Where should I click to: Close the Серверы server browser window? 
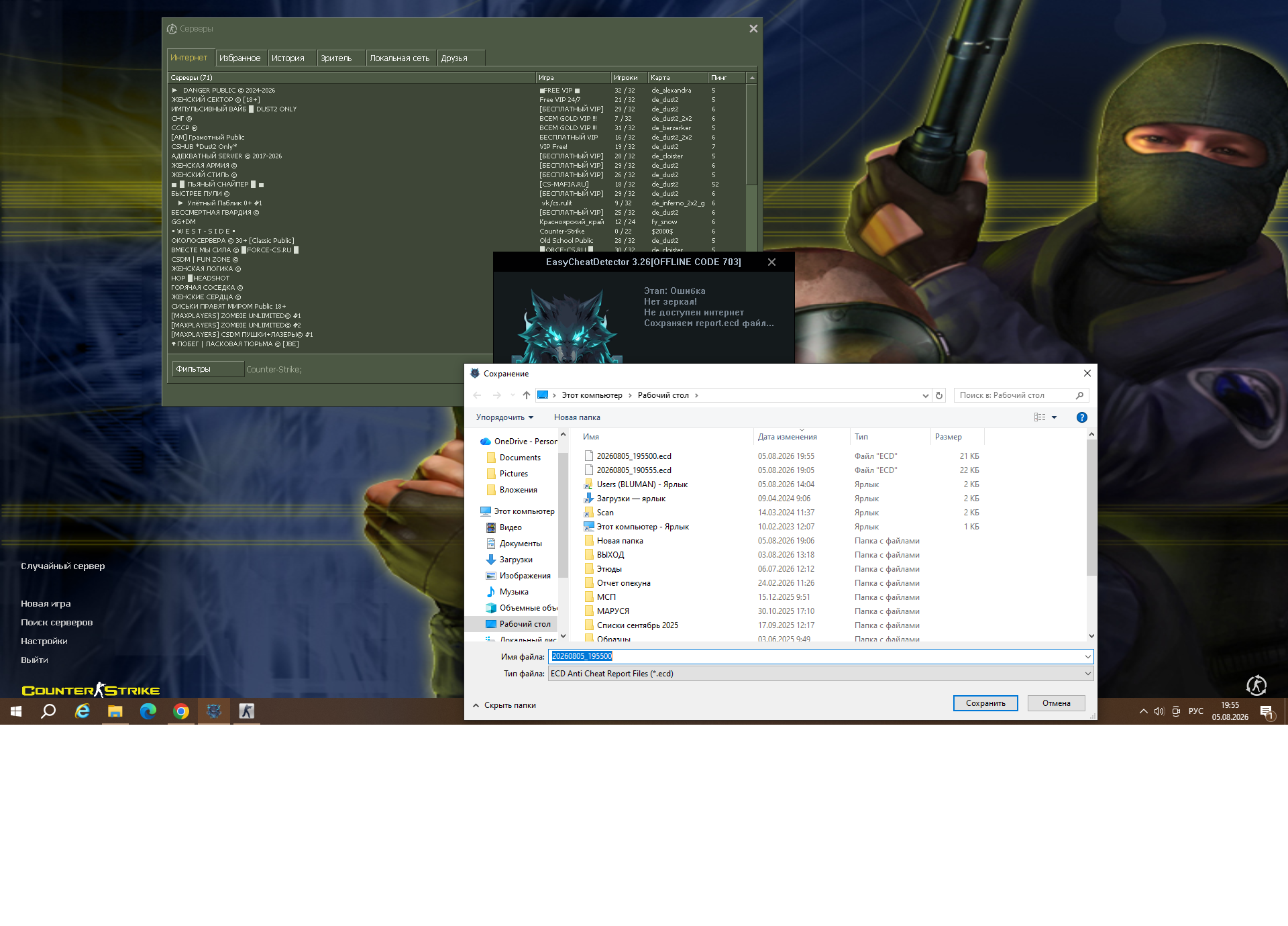753,29
